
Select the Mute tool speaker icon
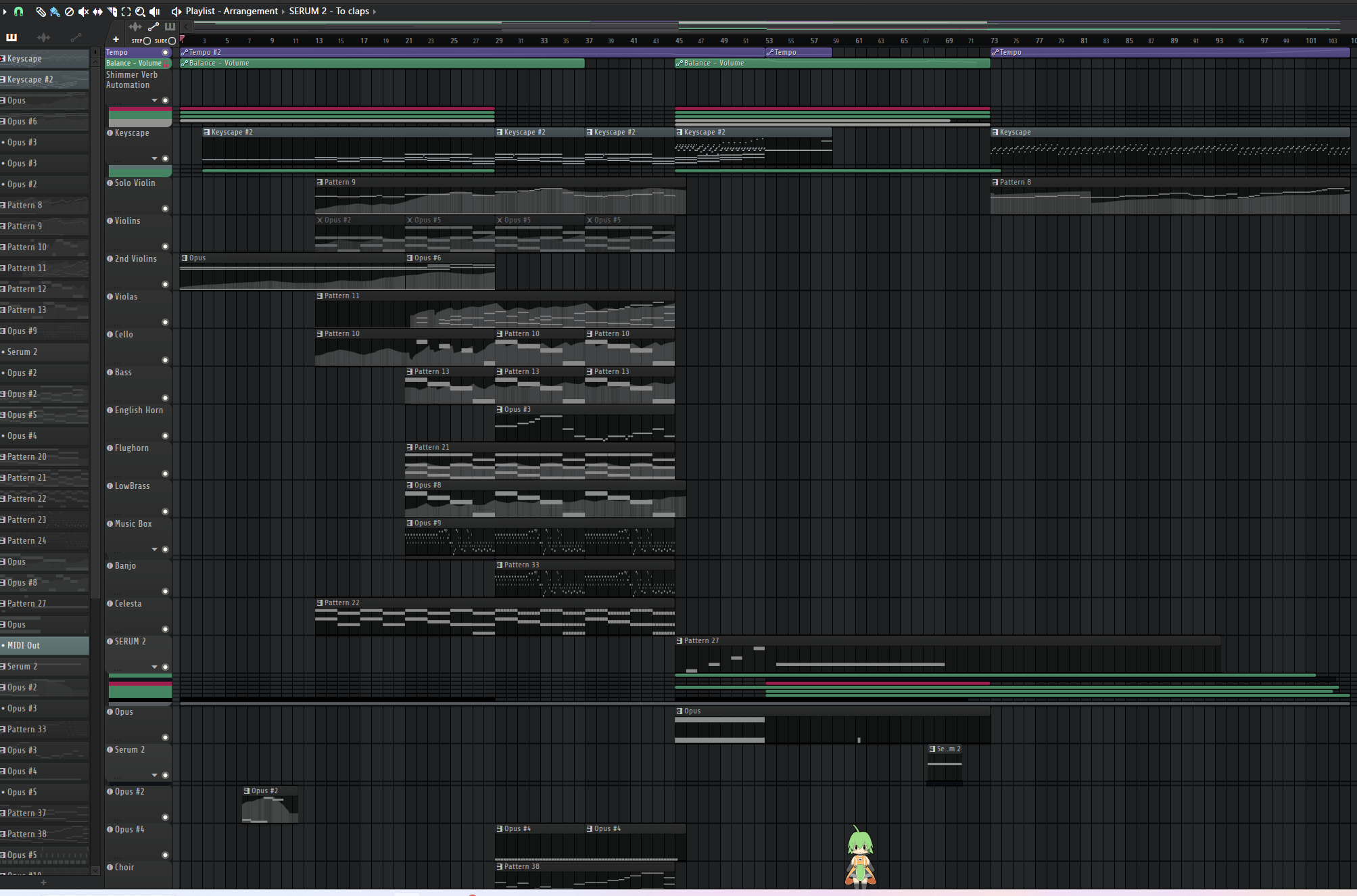pyautogui.click(x=83, y=11)
